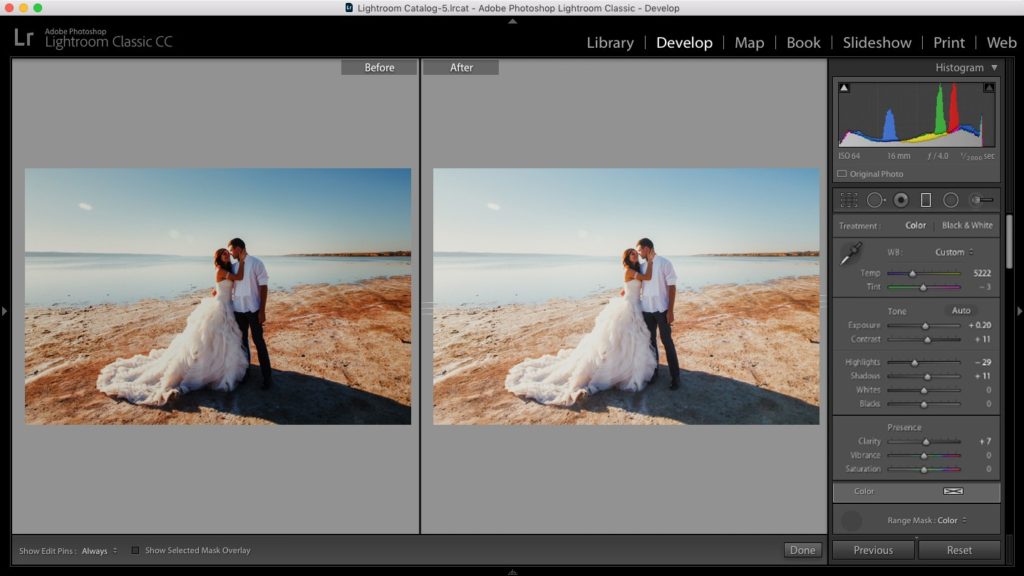Click the Clarity slider handle
The width and height of the screenshot is (1024, 576).
point(925,442)
